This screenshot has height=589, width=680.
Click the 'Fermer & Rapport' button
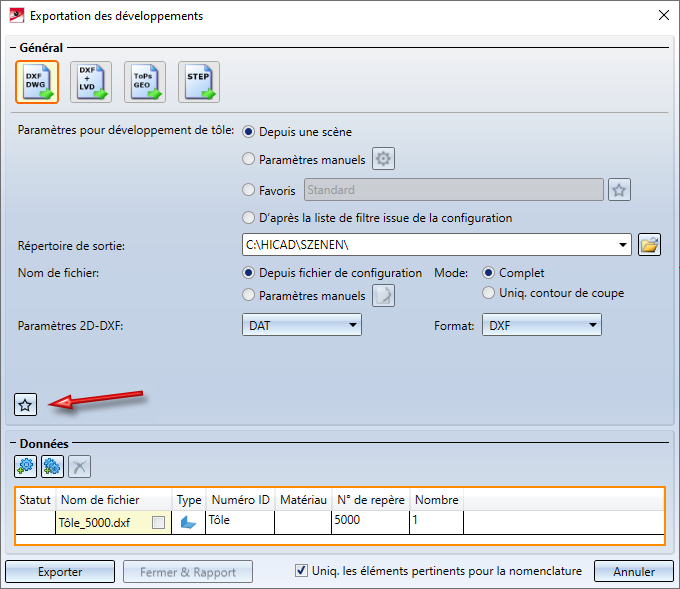click(188, 572)
